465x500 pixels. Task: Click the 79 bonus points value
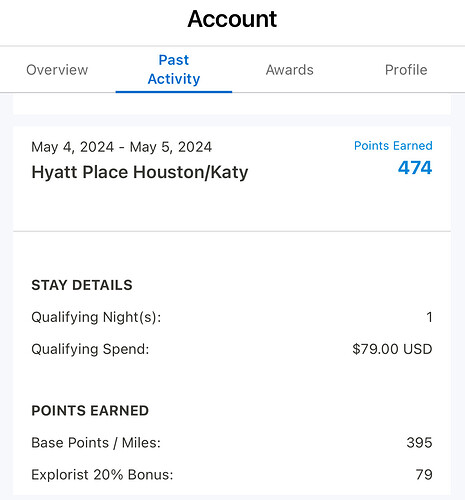[424, 475]
